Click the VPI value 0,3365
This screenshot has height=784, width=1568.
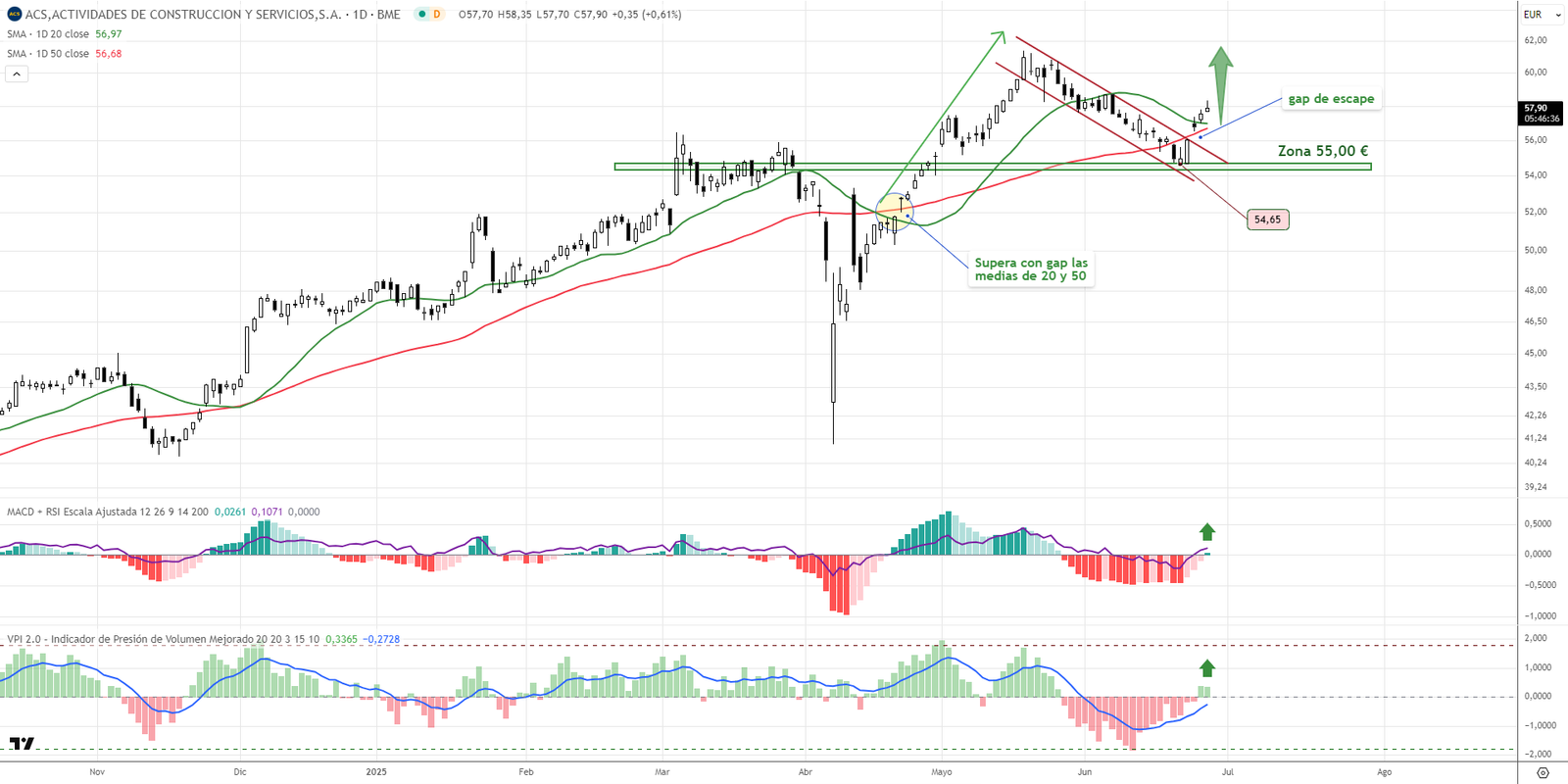pos(341,639)
